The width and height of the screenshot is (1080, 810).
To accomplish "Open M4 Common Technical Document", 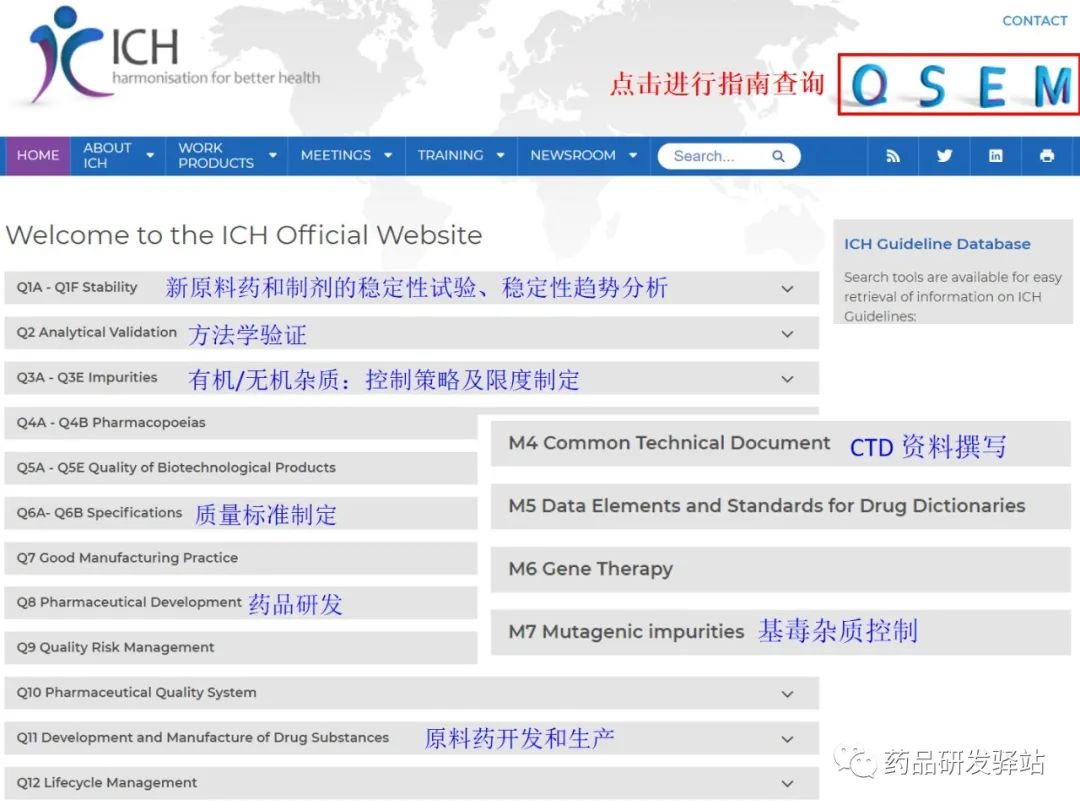I will (x=780, y=444).
